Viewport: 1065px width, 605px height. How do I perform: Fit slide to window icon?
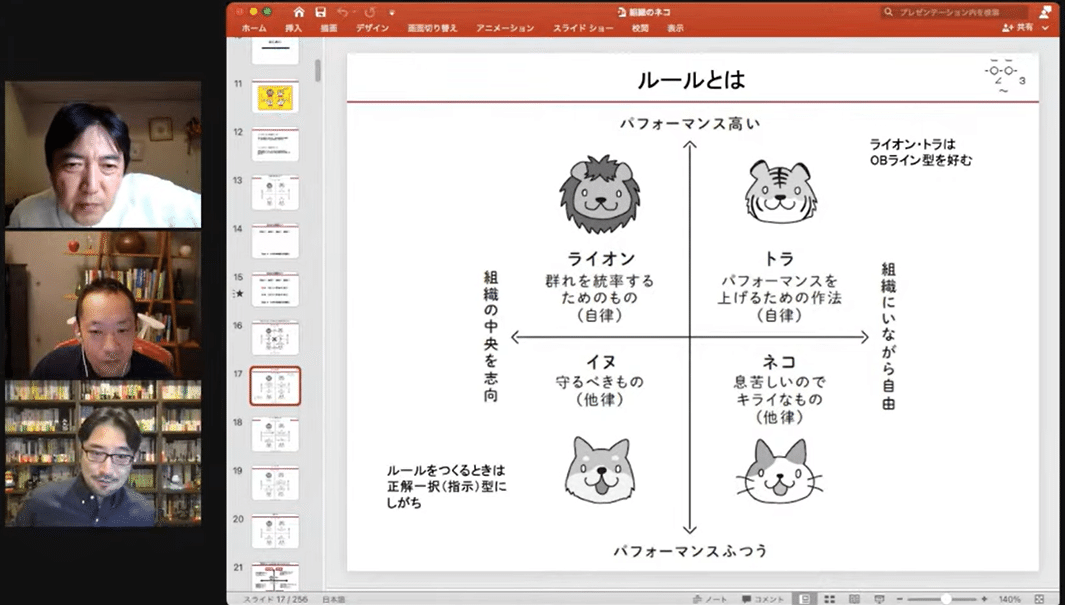click(x=1039, y=599)
